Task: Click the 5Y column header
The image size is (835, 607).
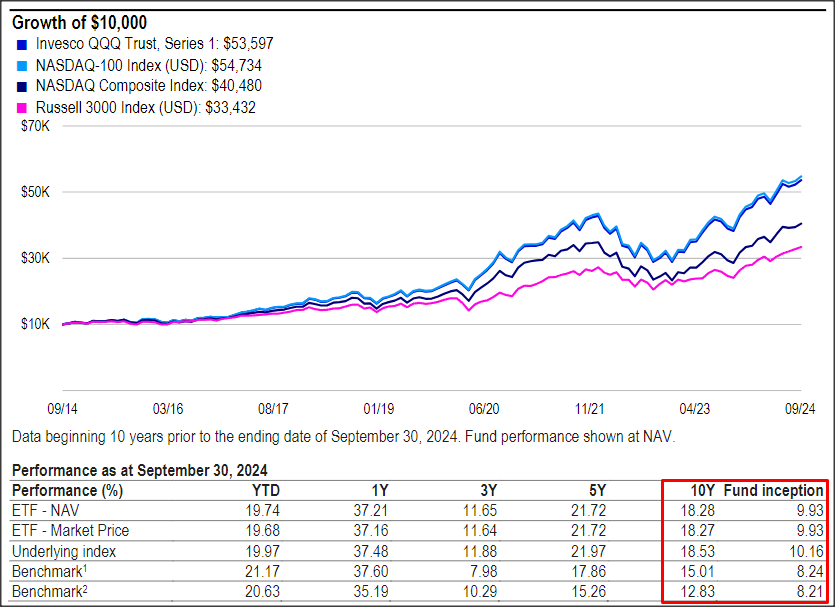Action: tap(596, 490)
